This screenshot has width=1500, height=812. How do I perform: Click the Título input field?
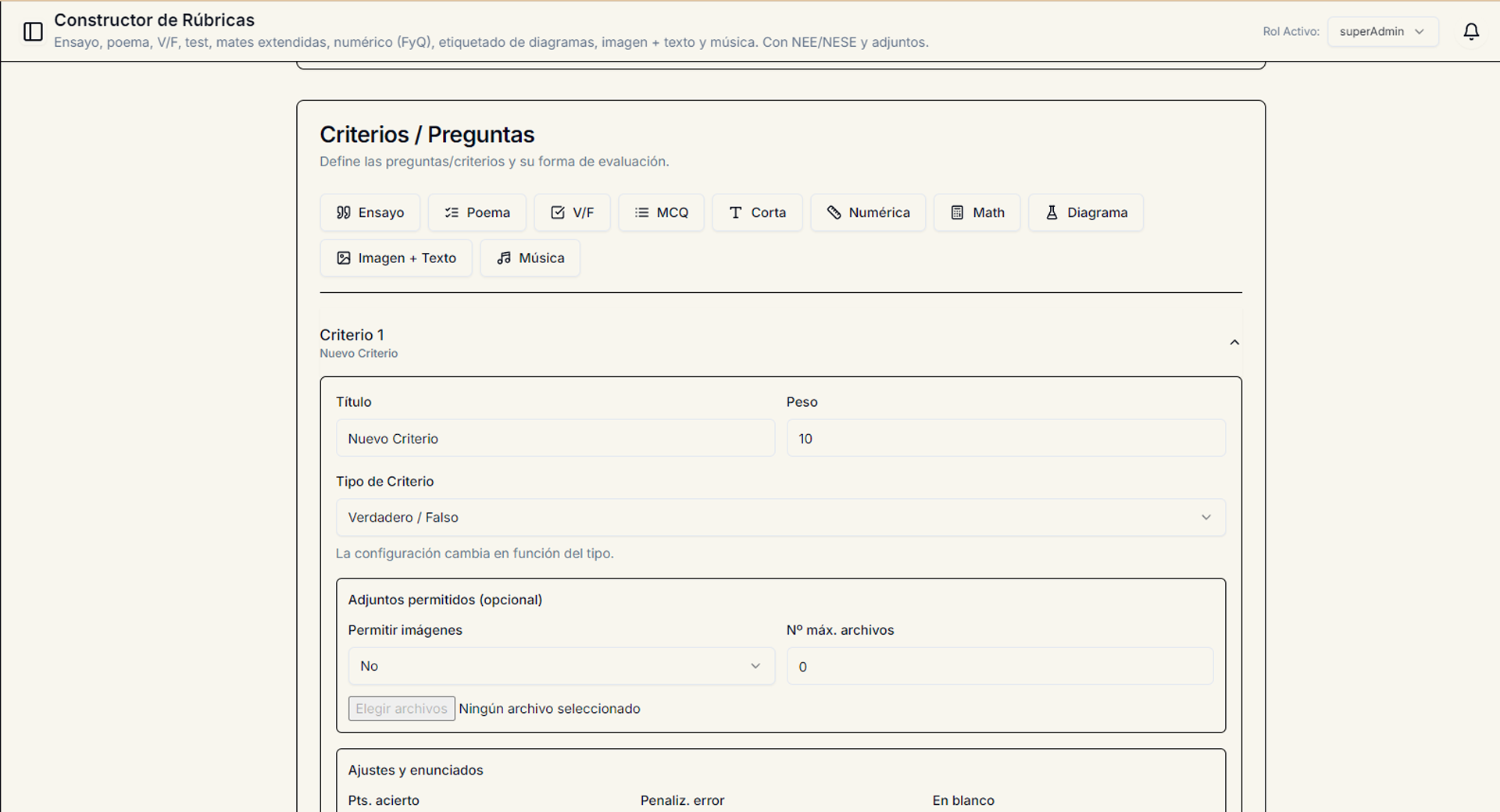pos(555,438)
